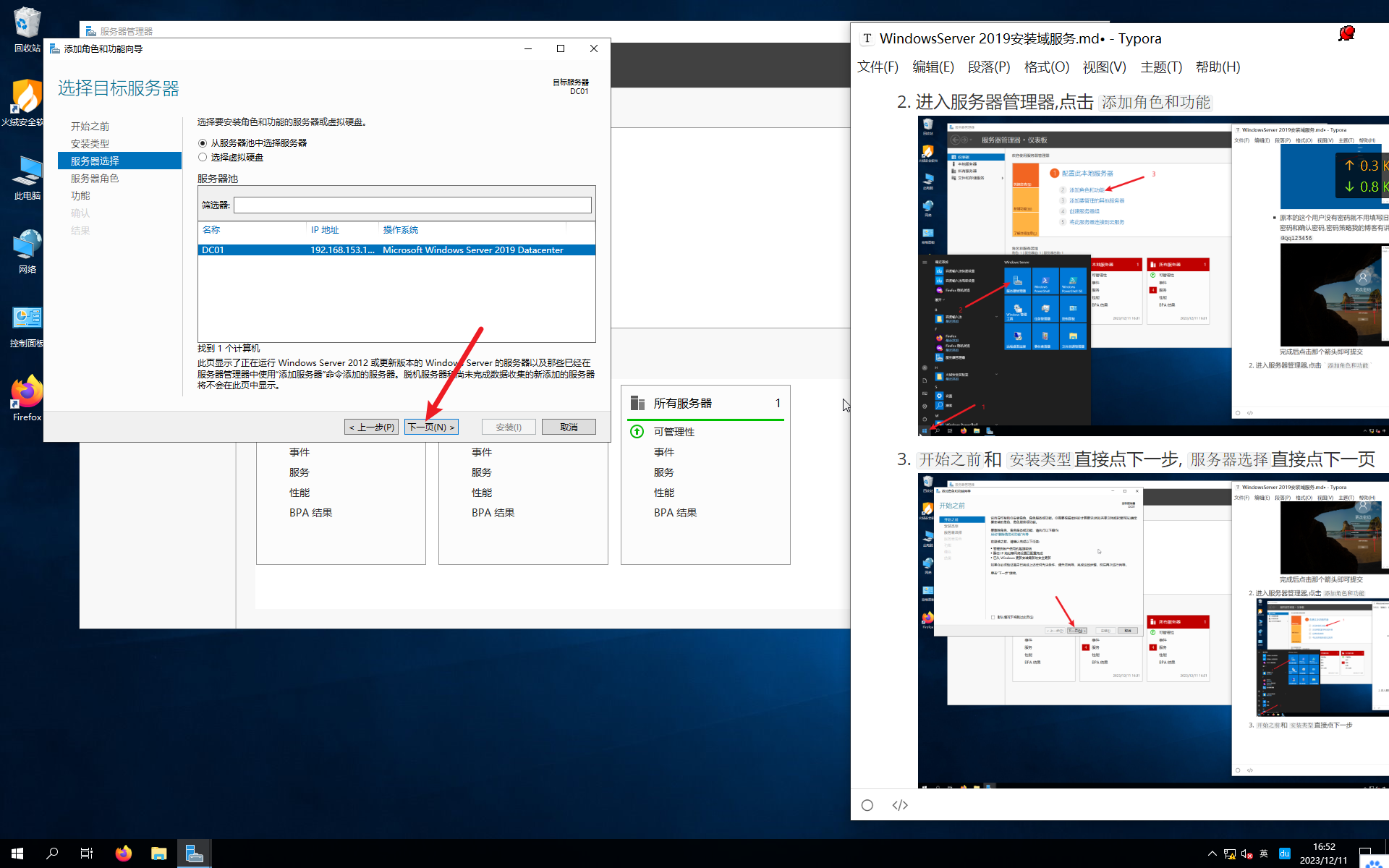
Task: Open Typora 主题(T) menu
Action: (x=1160, y=67)
